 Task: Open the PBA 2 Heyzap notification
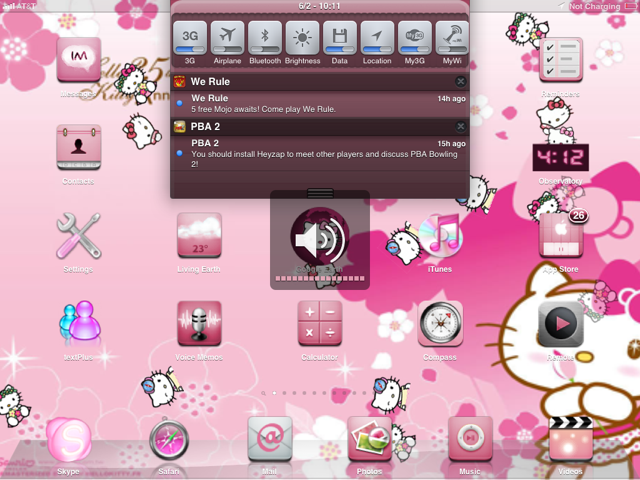(320, 153)
